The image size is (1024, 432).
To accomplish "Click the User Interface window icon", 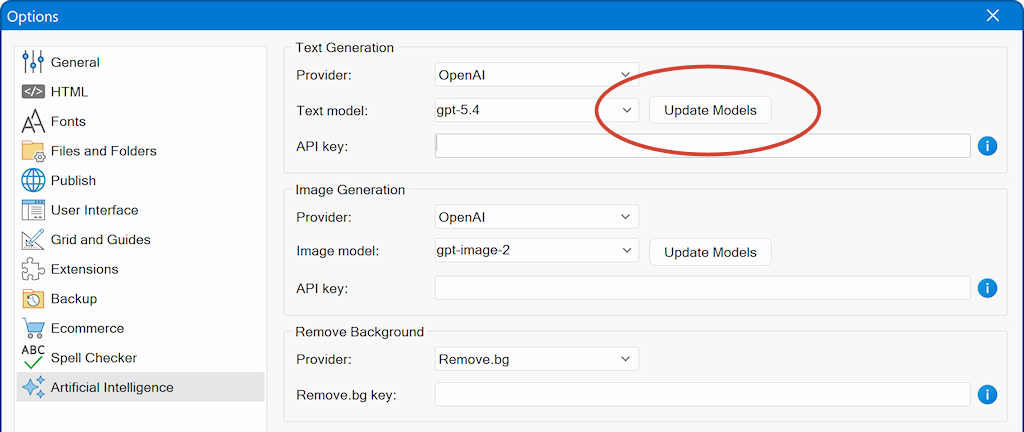I will coord(33,210).
